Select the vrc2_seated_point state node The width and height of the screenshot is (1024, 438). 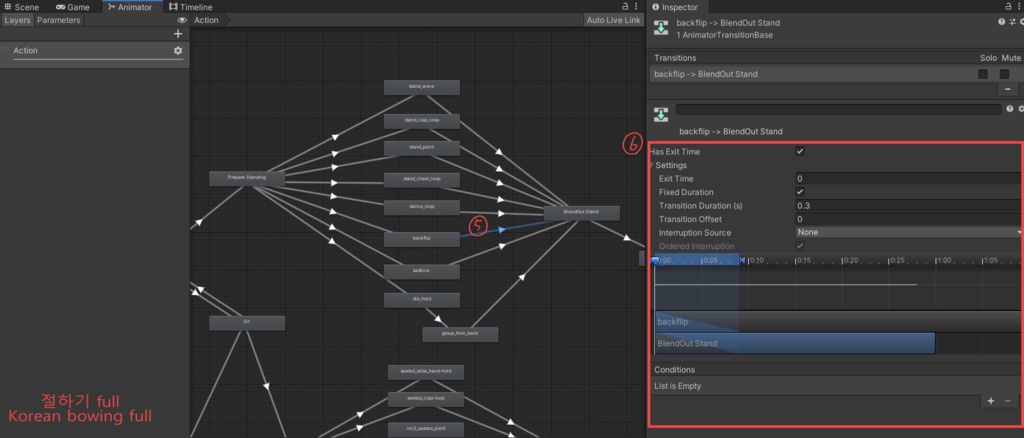(426, 430)
